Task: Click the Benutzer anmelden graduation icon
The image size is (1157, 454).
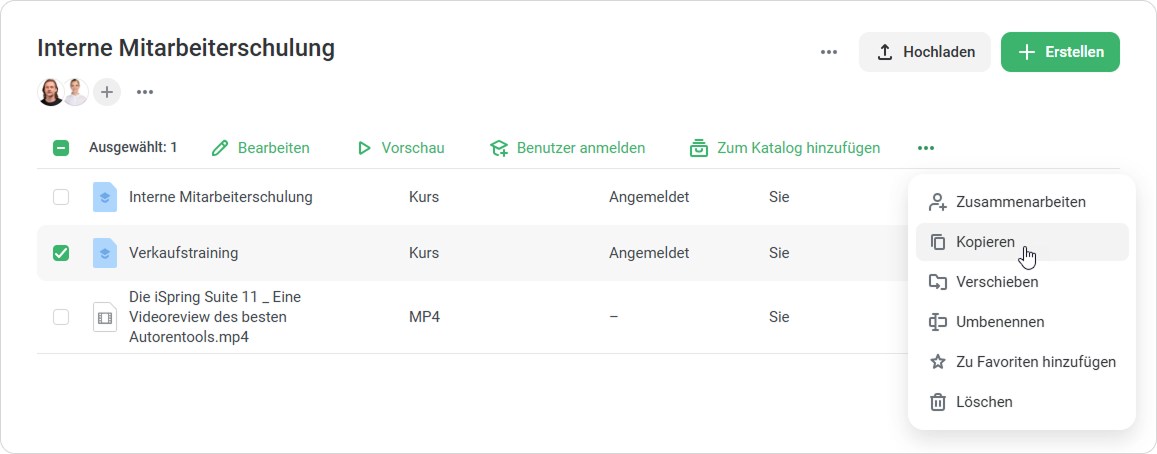Action: 498,148
